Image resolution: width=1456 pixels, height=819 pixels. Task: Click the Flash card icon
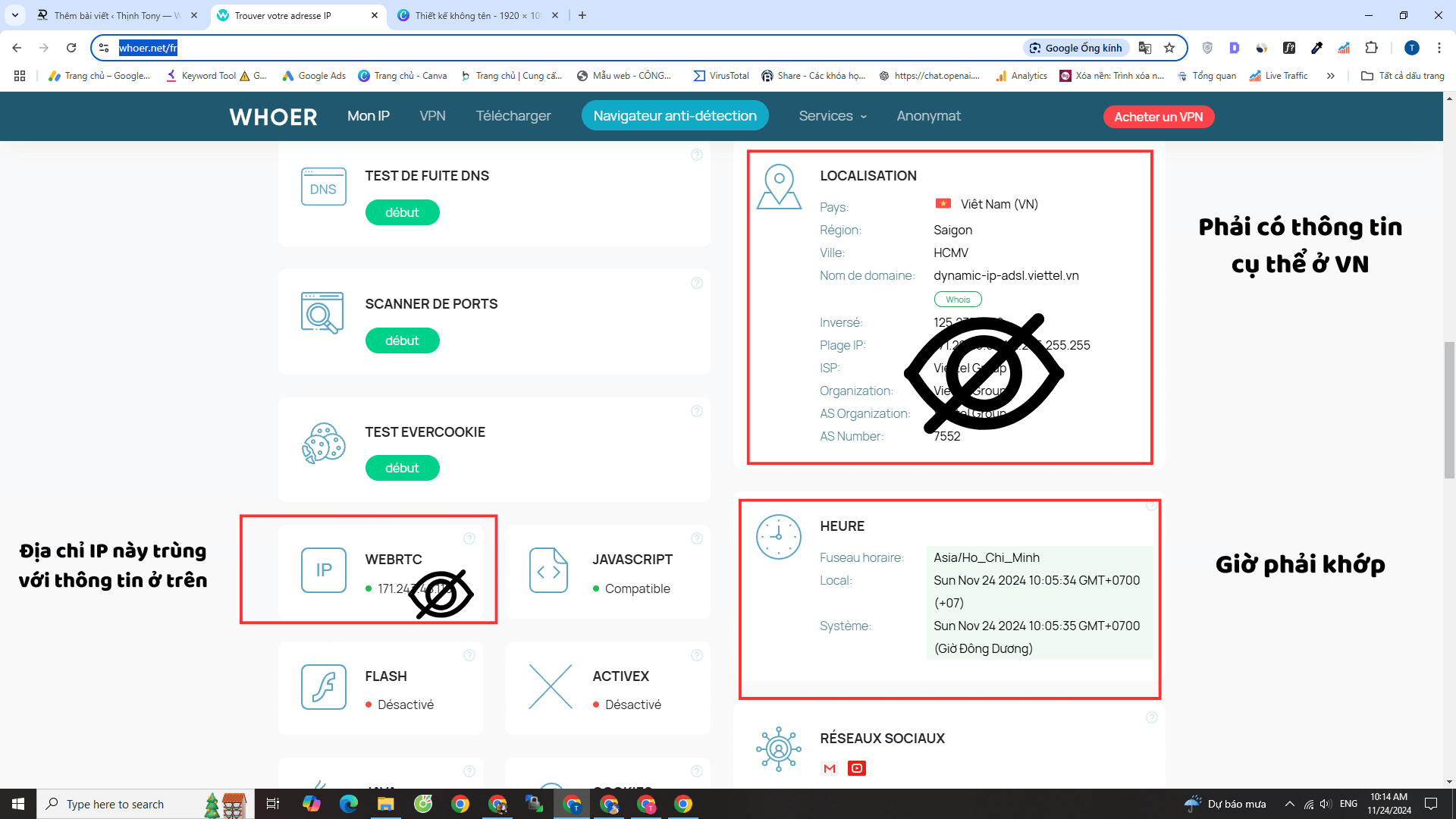click(323, 687)
